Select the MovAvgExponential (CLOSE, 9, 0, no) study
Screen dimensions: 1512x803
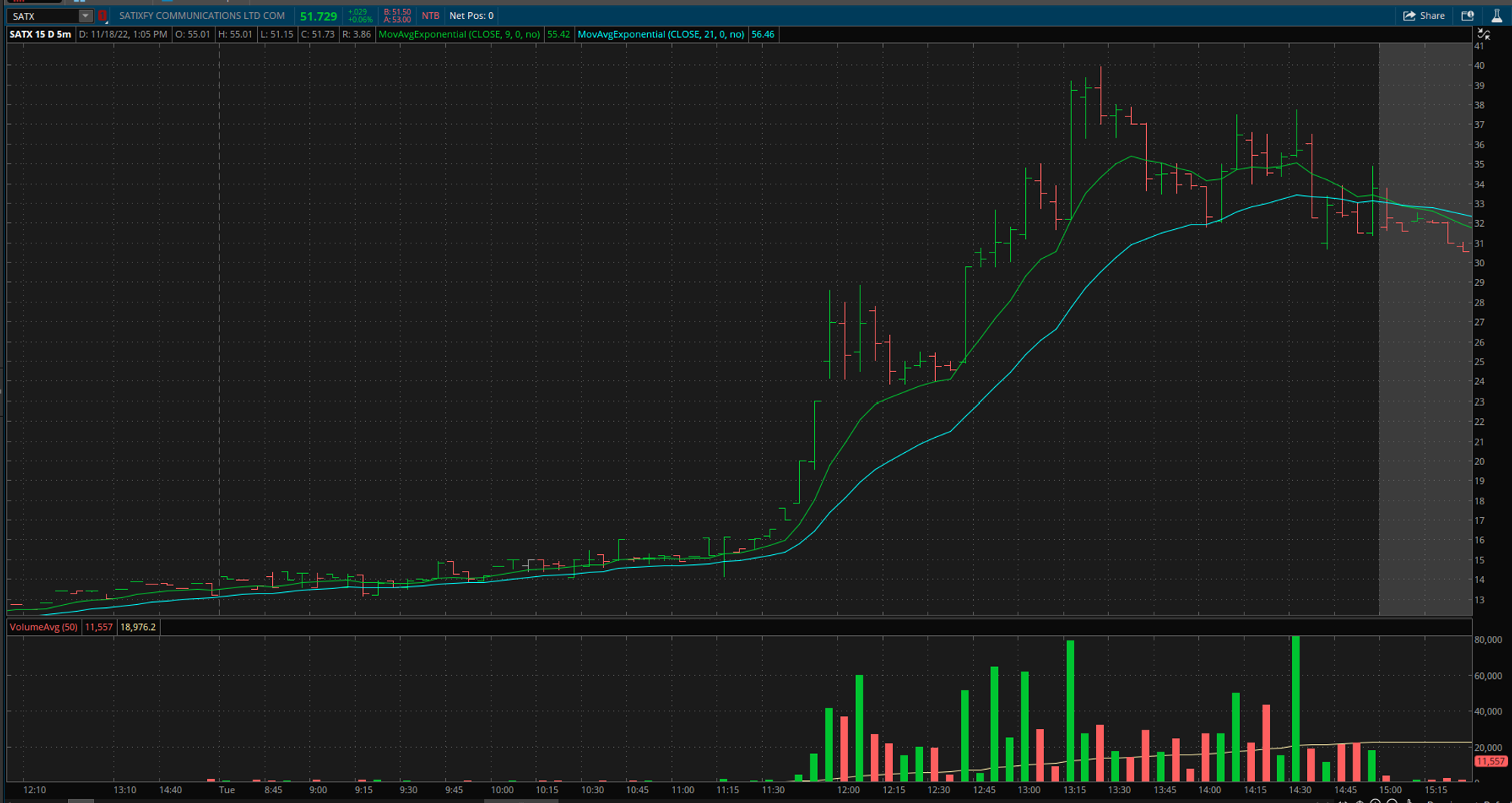[x=460, y=34]
